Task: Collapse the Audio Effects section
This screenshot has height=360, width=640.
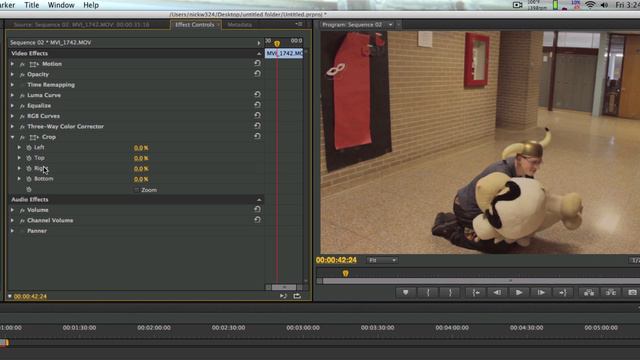Action: coord(259,200)
